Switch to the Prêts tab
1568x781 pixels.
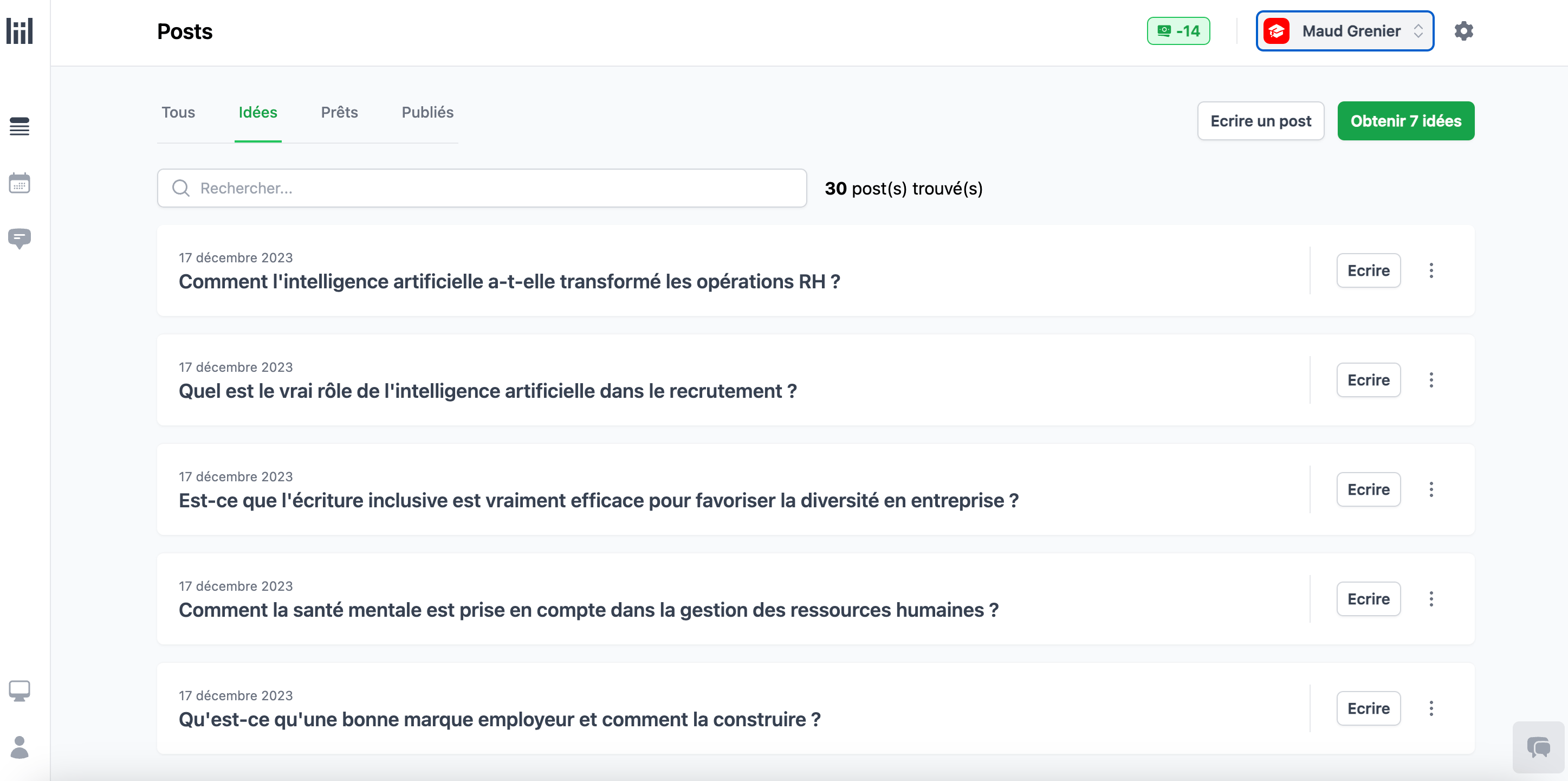[x=339, y=113]
